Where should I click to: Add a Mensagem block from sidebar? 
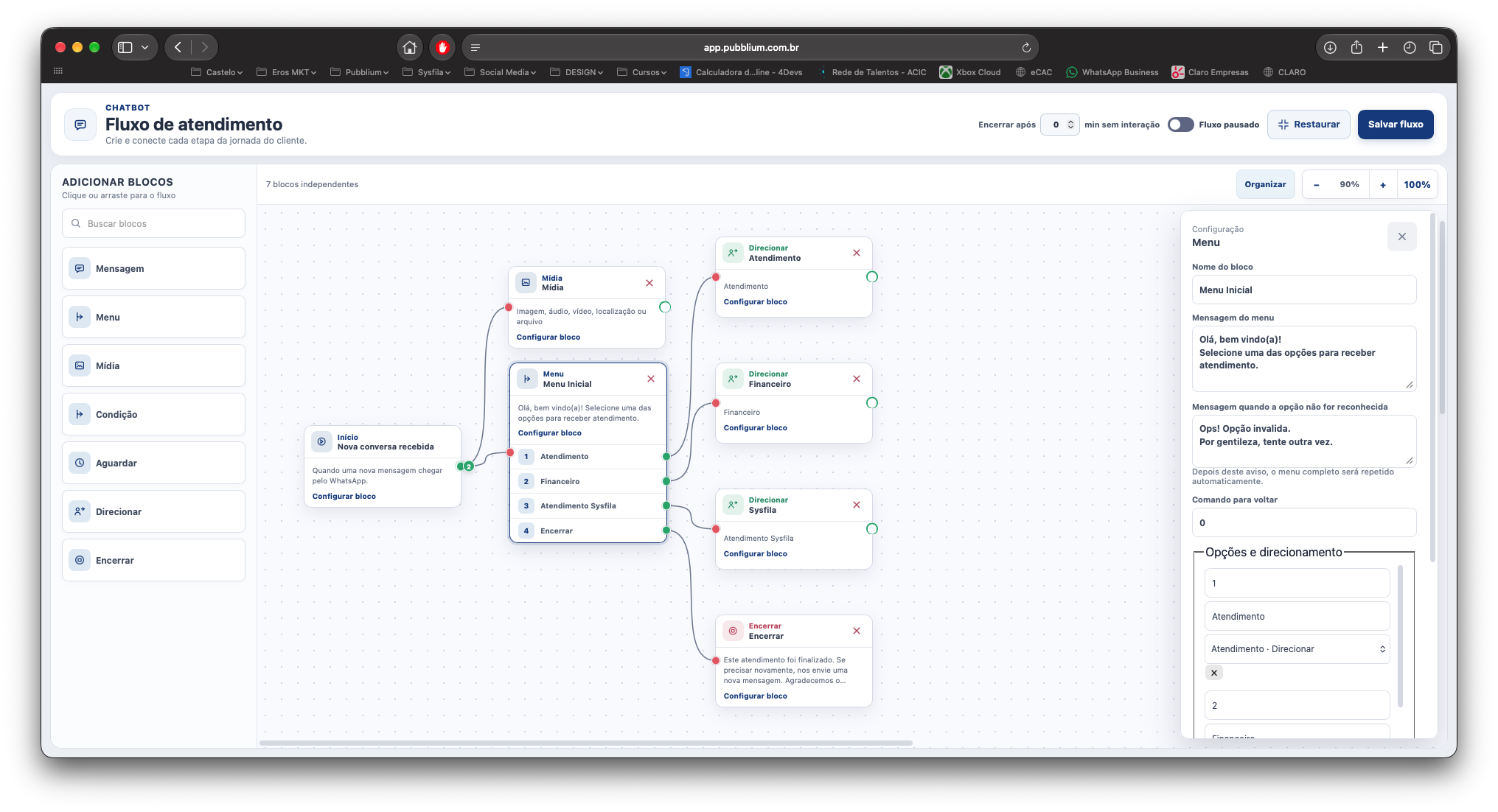click(153, 268)
